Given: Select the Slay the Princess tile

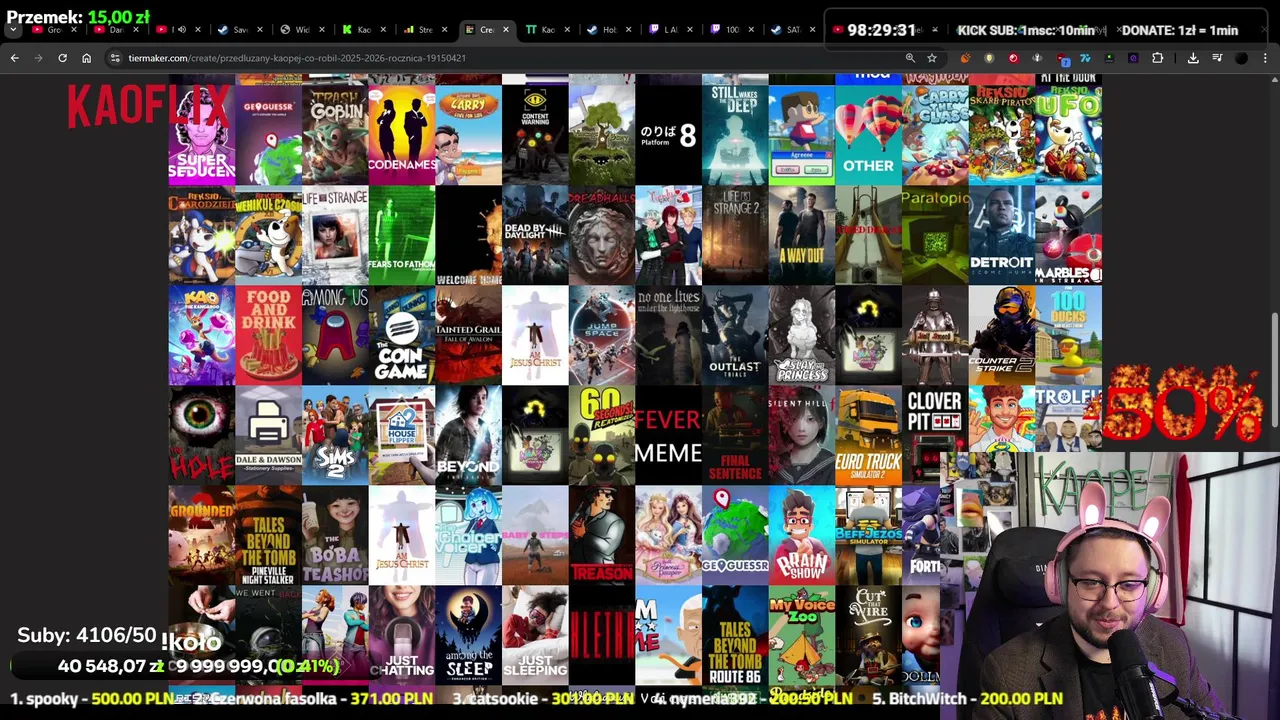Looking at the screenshot, I should click(x=802, y=335).
